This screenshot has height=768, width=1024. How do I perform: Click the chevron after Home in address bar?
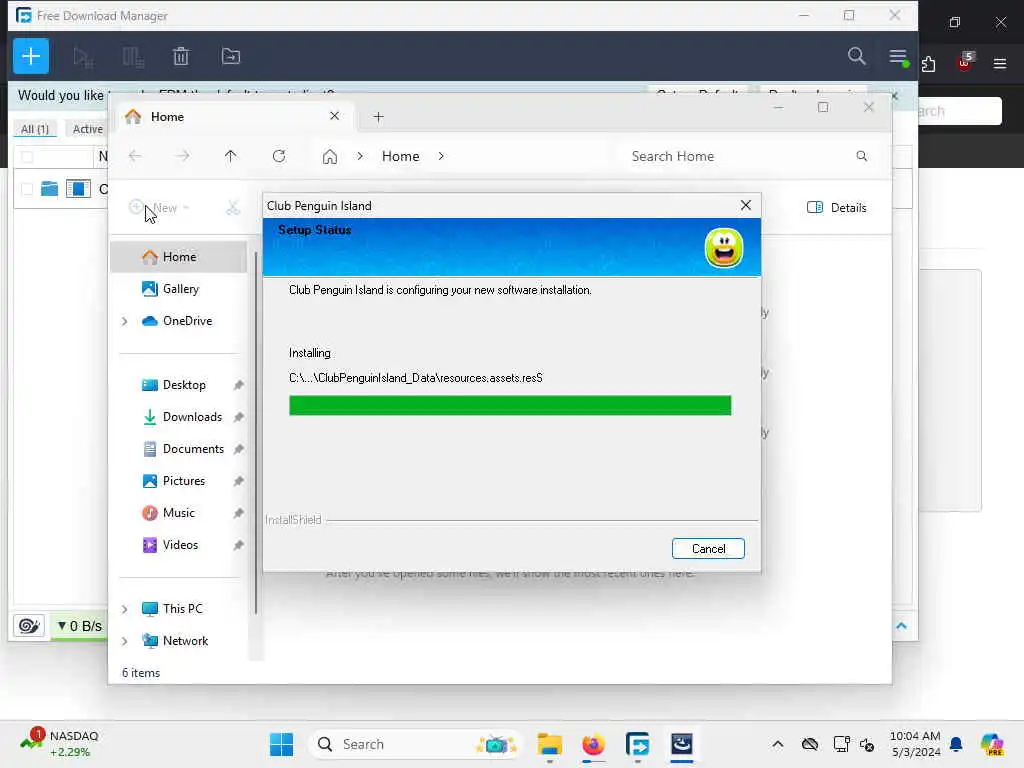pos(441,156)
